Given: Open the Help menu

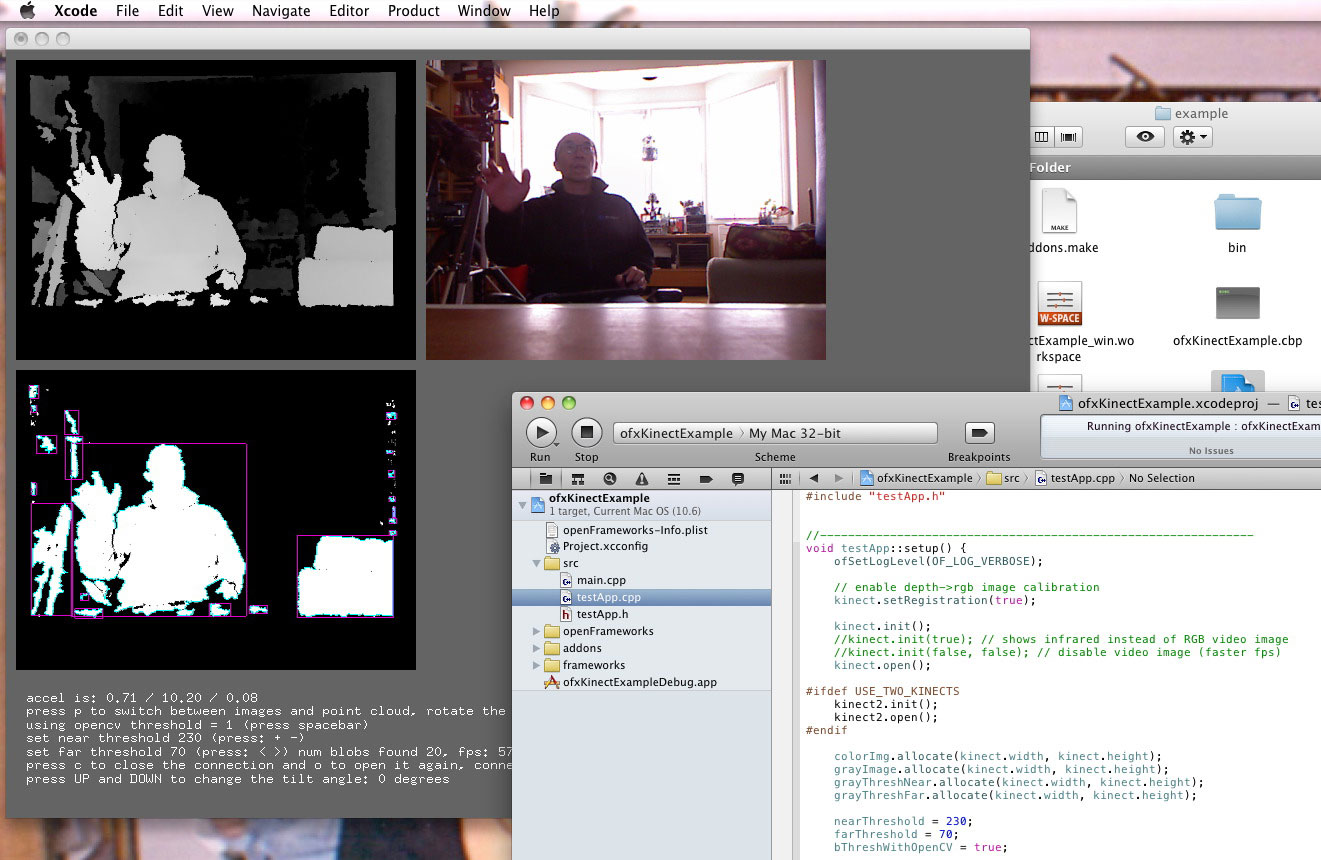Looking at the screenshot, I should (544, 11).
